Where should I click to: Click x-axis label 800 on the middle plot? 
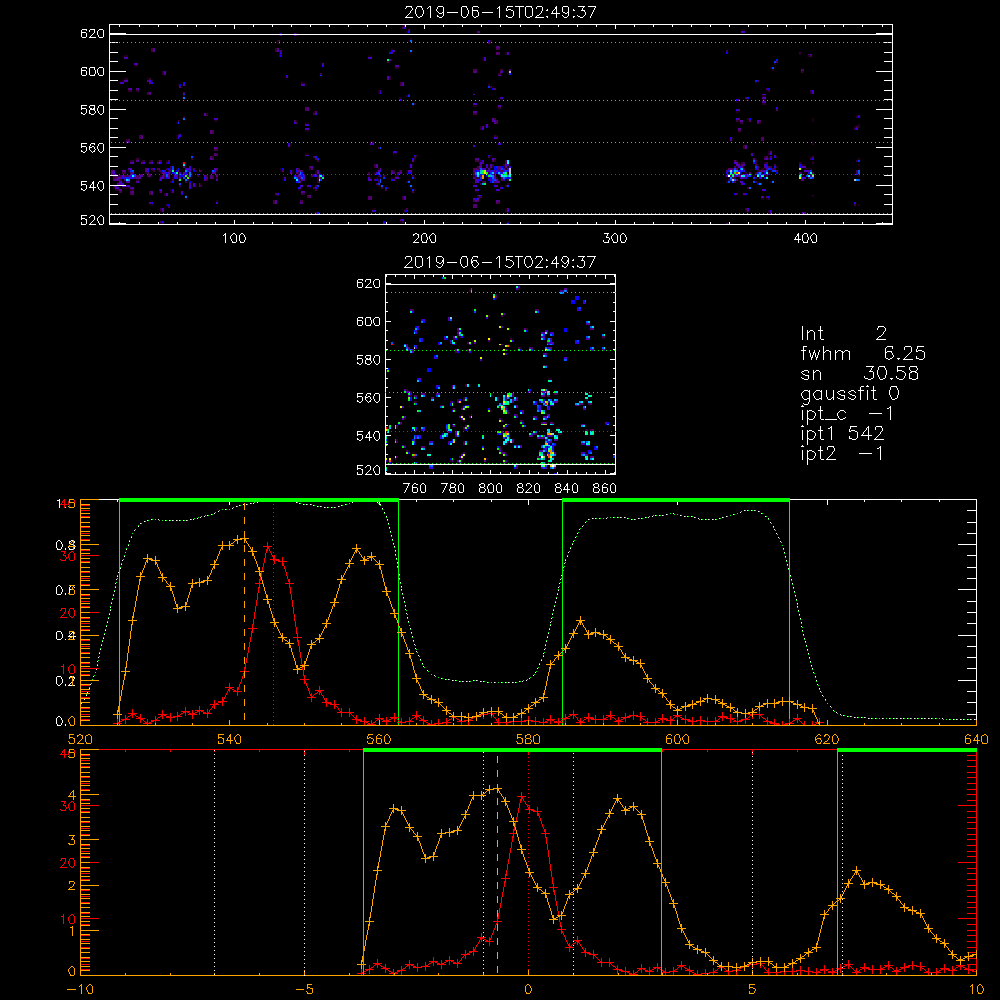pos(490,488)
